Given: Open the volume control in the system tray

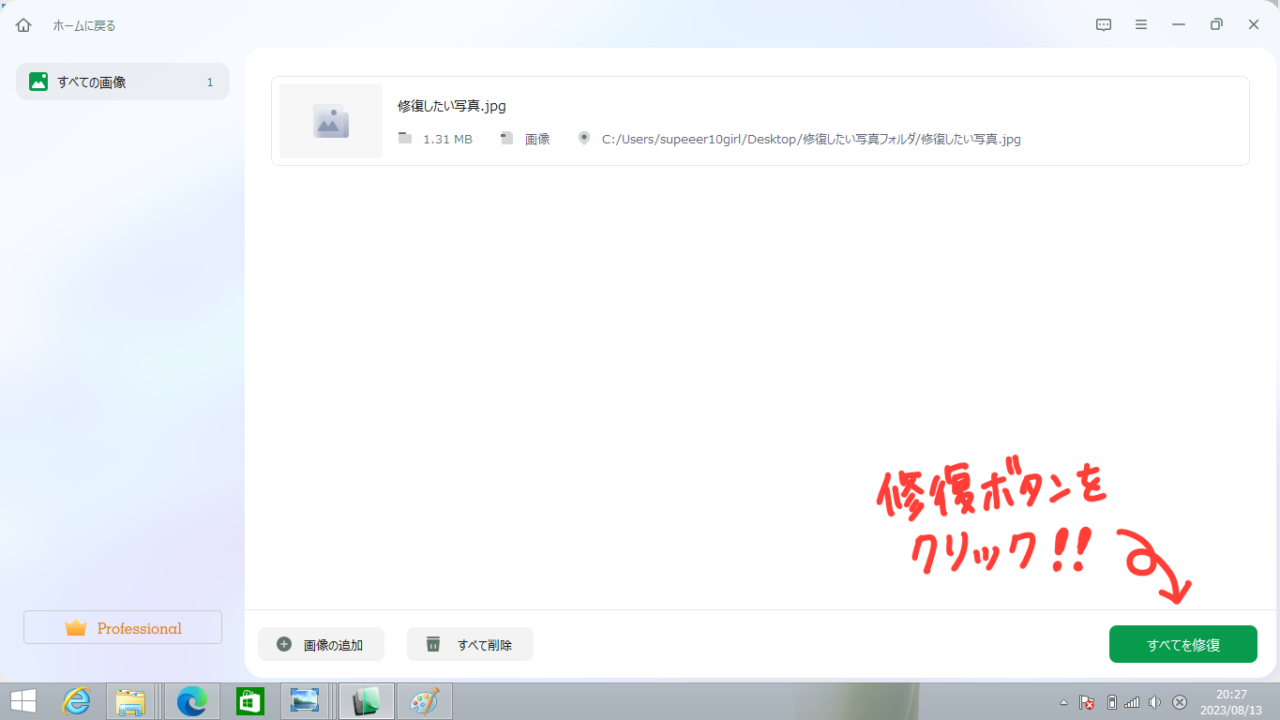Looking at the screenshot, I should point(1155,703).
